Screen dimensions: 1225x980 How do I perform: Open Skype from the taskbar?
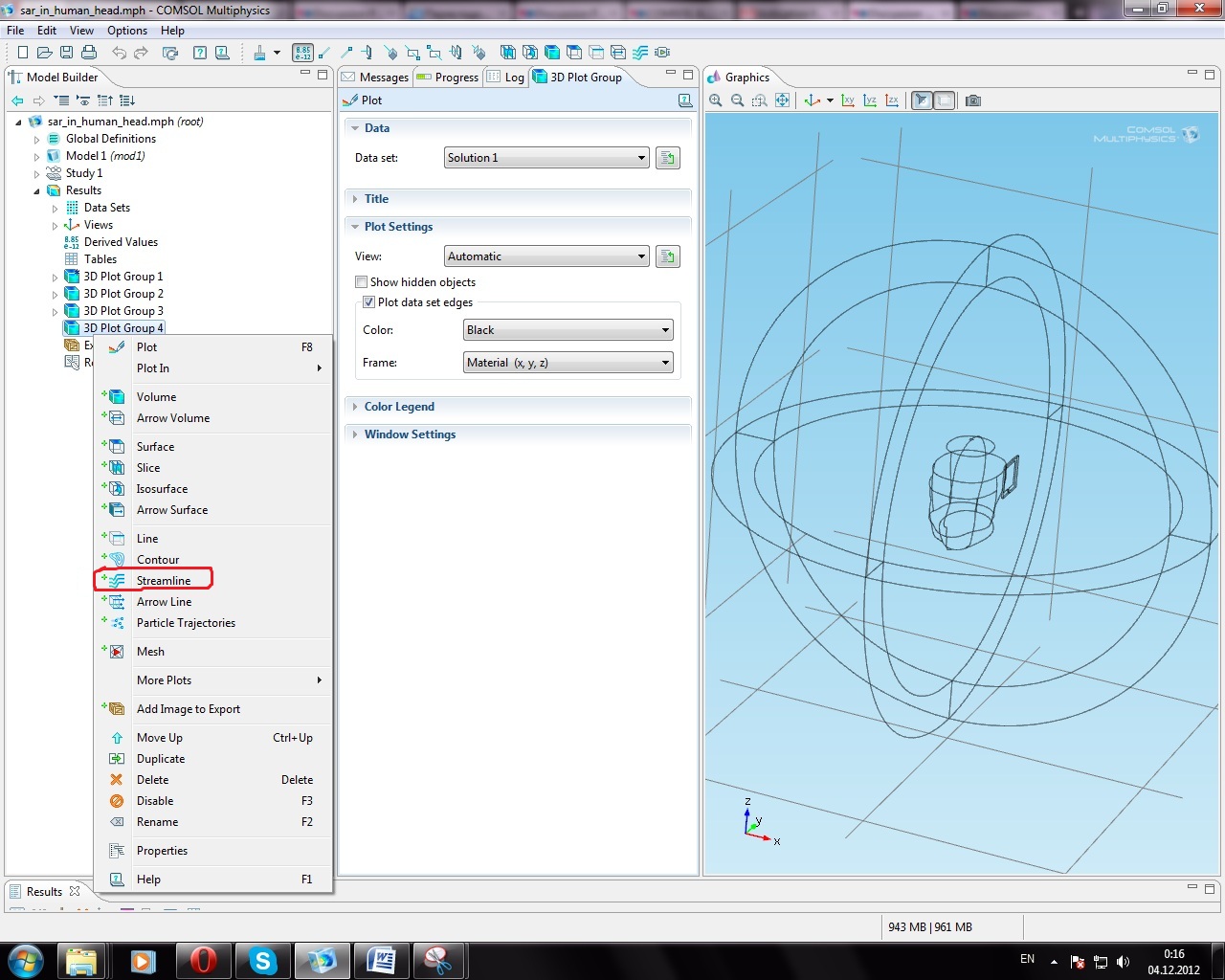click(x=262, y=960)
